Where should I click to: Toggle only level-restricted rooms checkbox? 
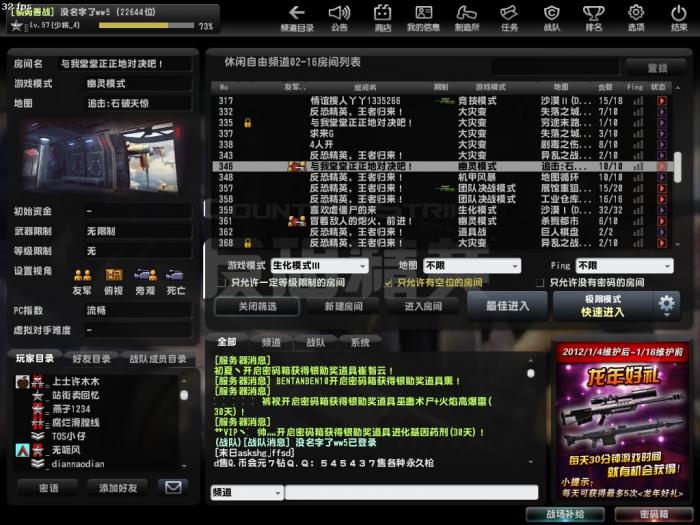(x=221, y=283)
